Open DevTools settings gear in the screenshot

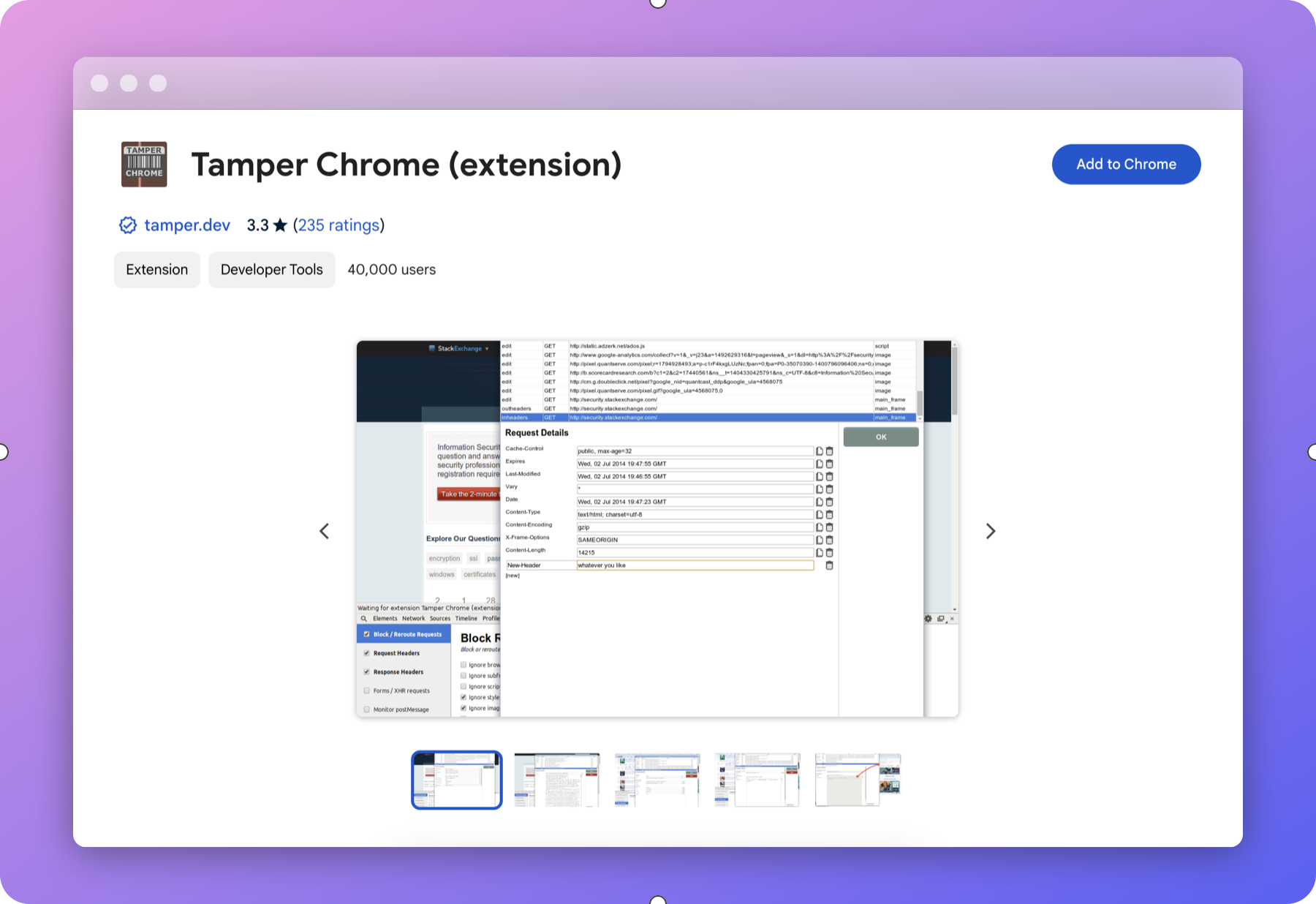click(928, 619)
